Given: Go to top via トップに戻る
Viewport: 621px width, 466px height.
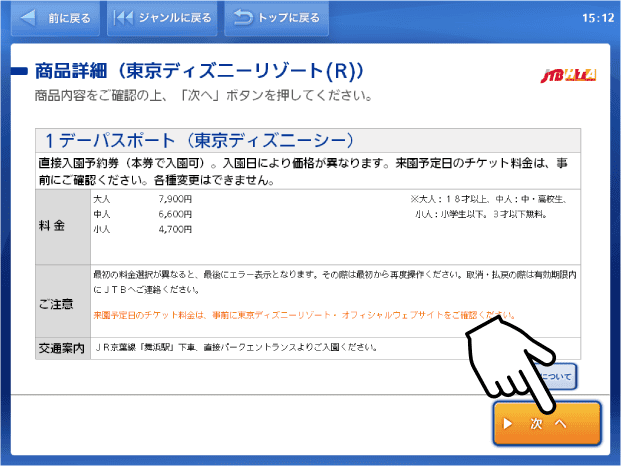Looking at the screenshot, I should pos(277,17).
